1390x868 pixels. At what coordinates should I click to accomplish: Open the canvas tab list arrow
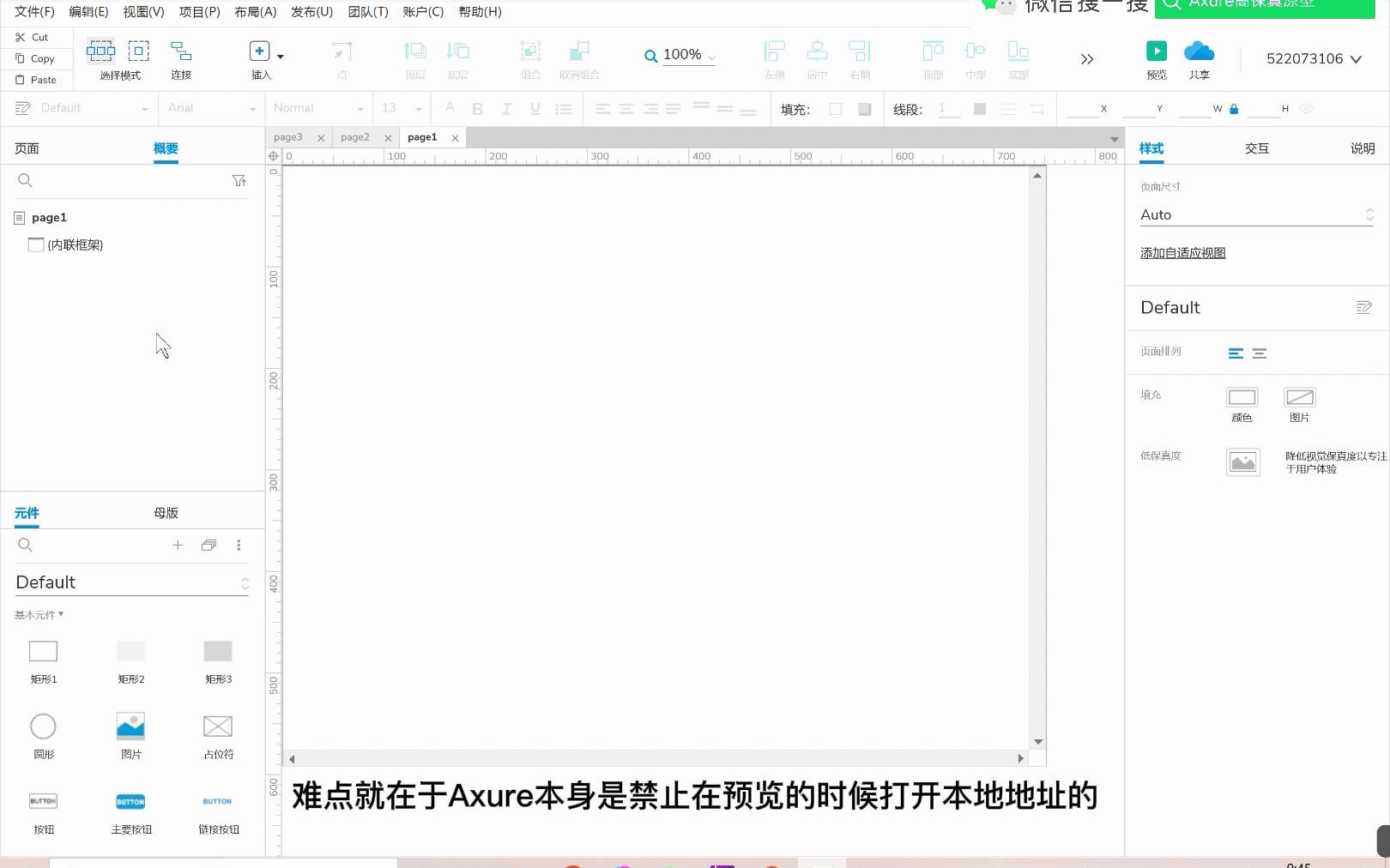1115,139
